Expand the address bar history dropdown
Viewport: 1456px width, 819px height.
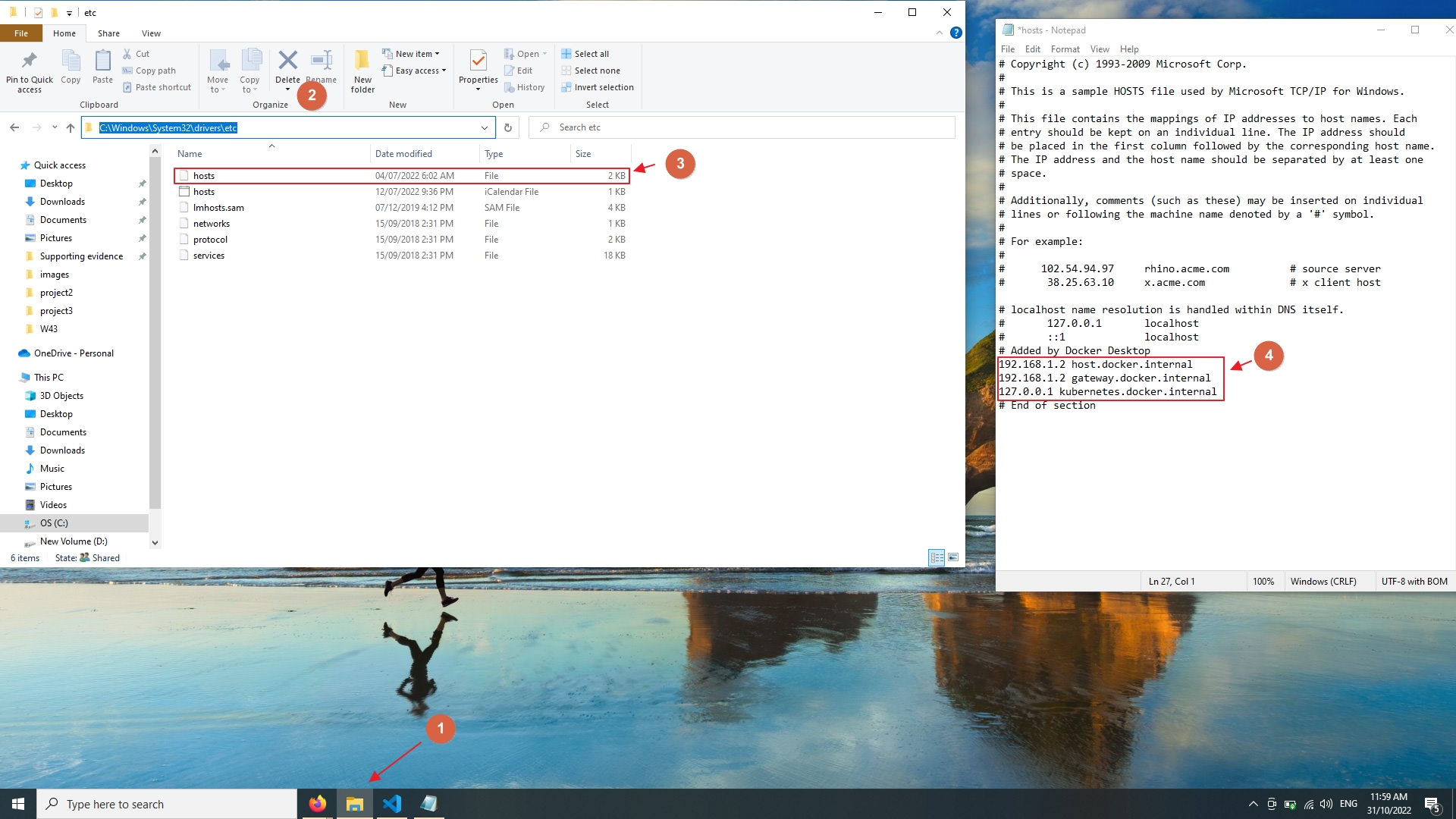(x=485, y=127)
